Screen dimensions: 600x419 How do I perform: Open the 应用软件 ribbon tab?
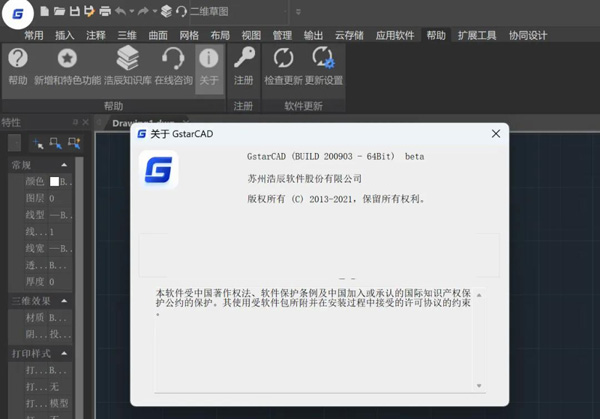tap(395, 36)
